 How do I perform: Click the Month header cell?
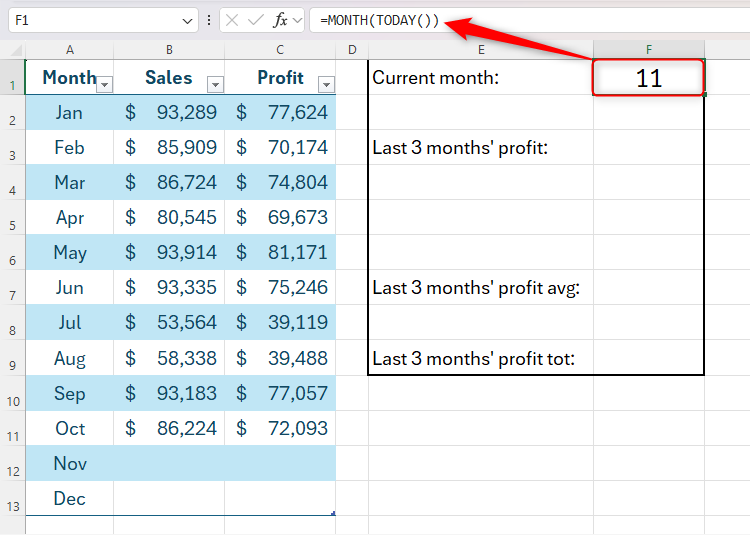70,77
